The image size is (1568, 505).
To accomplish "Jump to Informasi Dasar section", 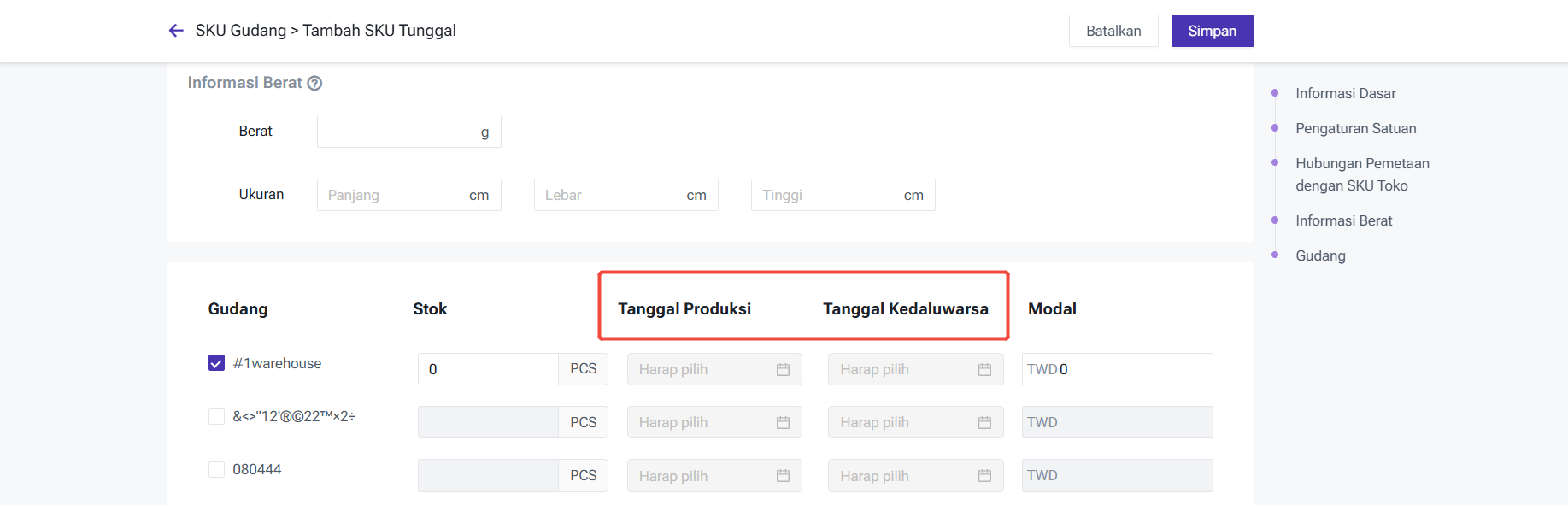I will click(1345, 93).
